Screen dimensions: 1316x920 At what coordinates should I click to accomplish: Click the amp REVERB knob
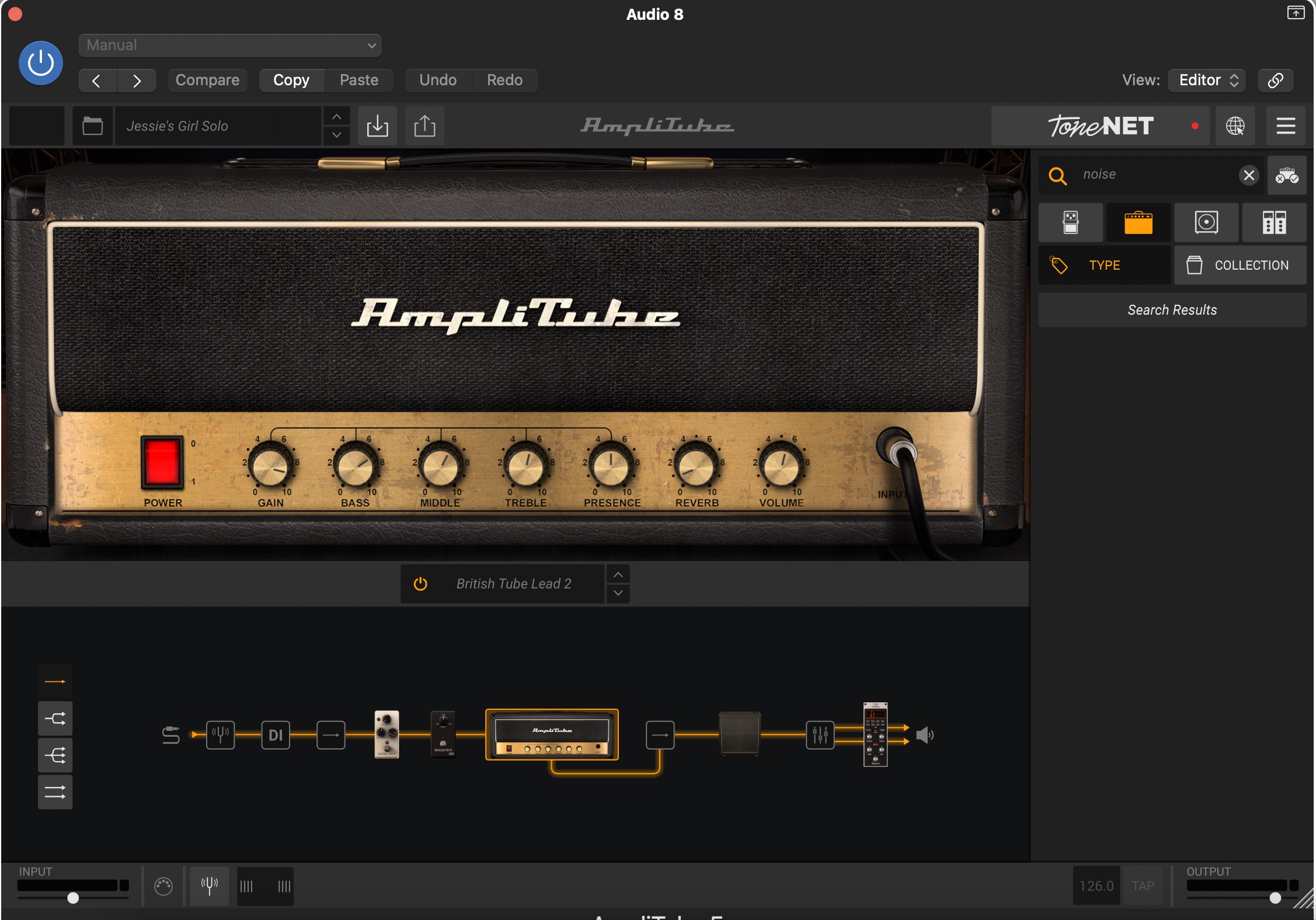(x=696, y=466)
